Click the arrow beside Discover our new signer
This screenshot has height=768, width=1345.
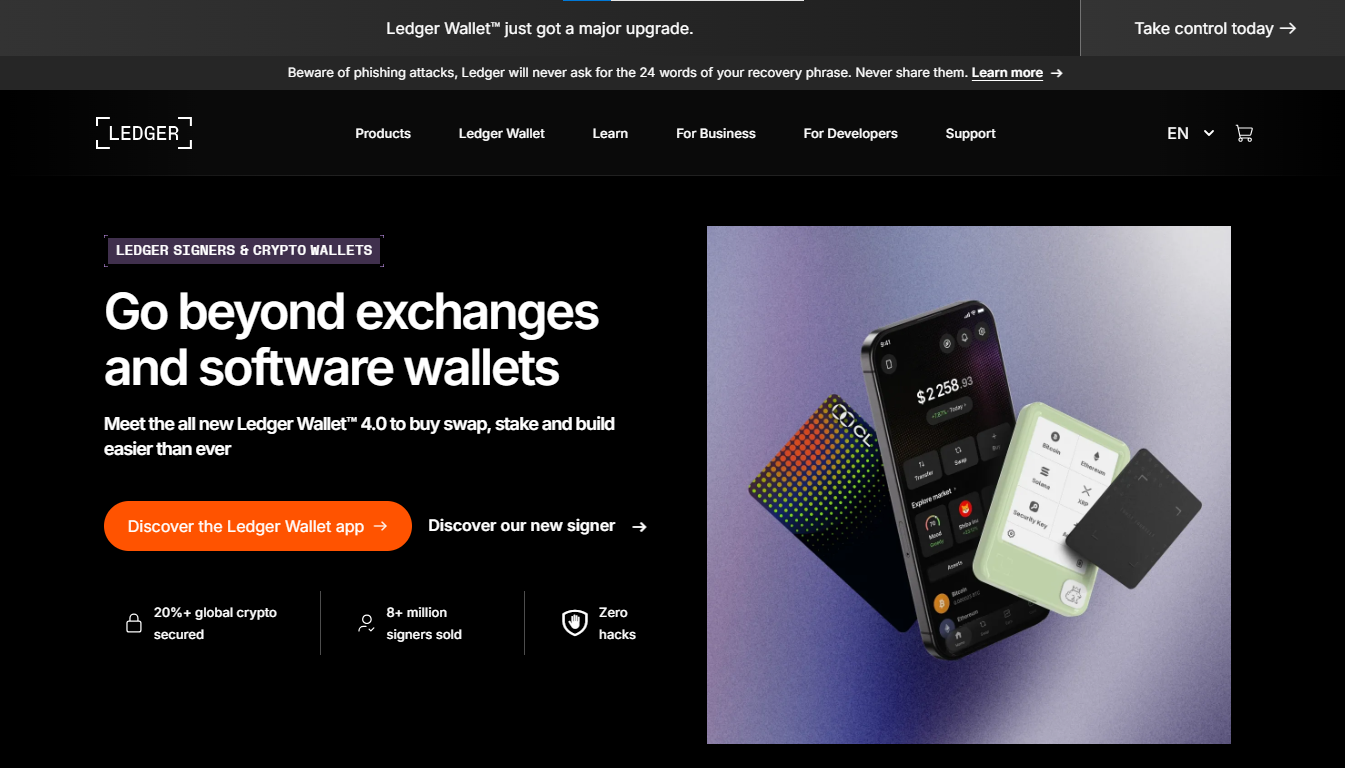[640, 527]
